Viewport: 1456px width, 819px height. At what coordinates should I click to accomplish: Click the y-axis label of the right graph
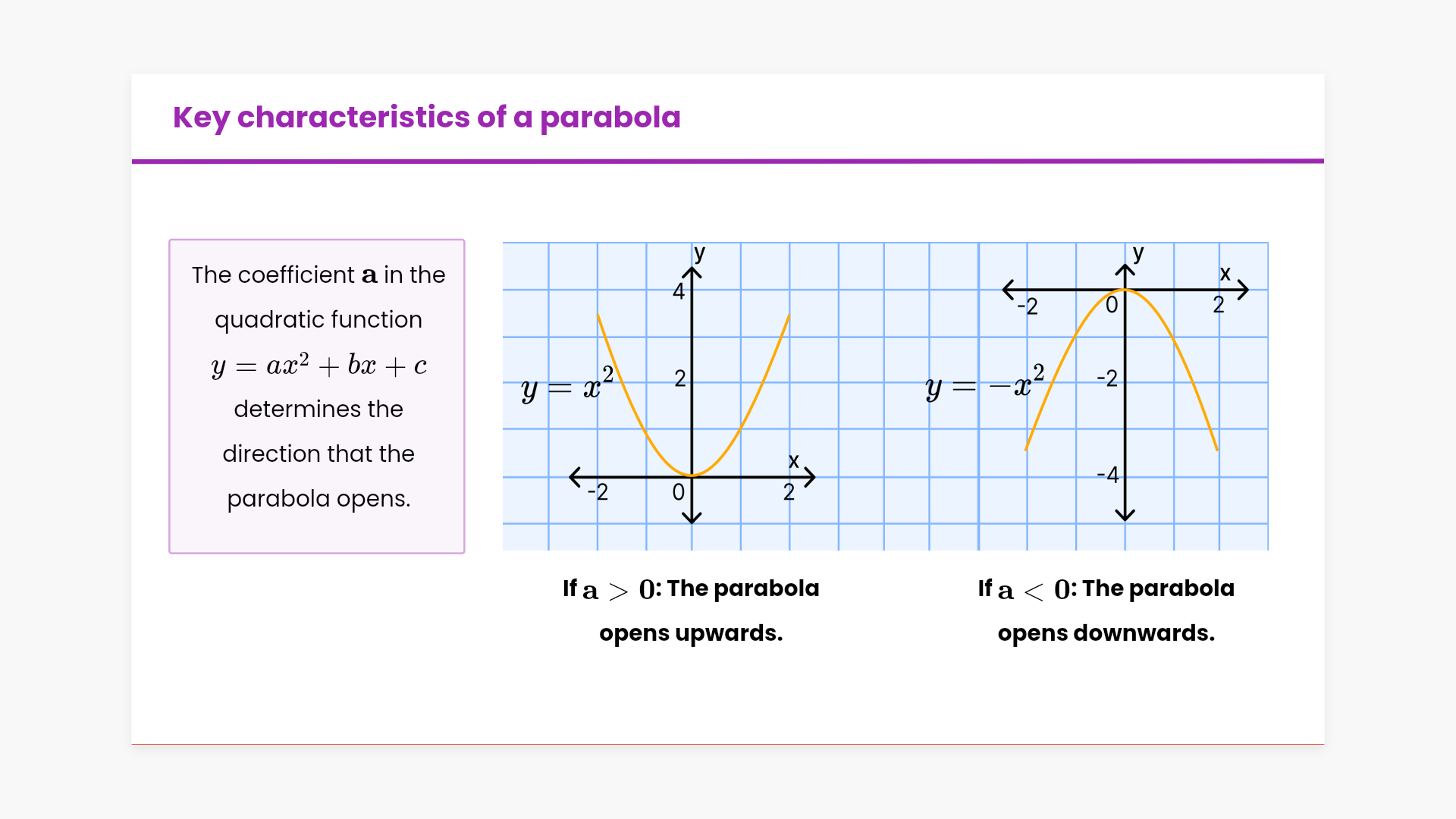(1137, 253)
